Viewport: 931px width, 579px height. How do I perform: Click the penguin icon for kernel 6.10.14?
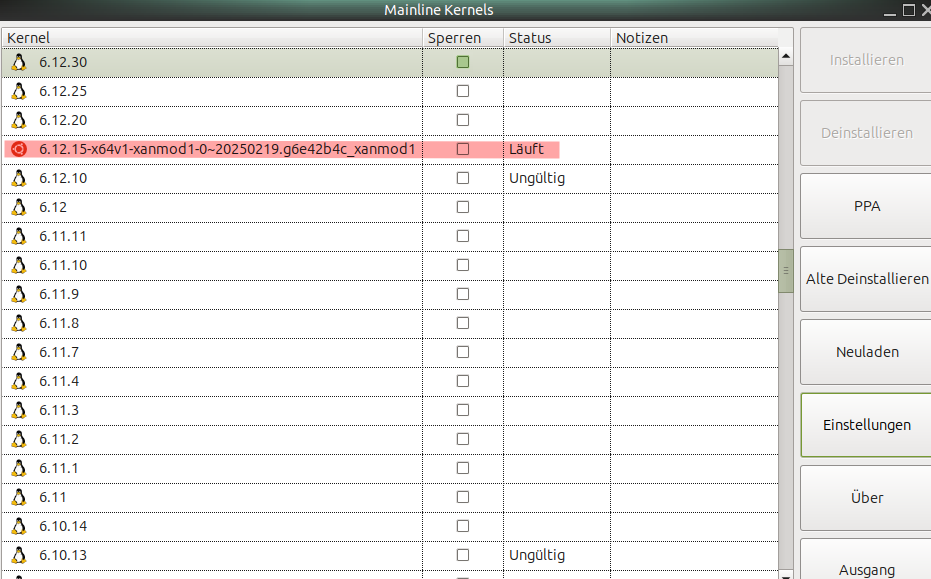click(x=19, y=527)
